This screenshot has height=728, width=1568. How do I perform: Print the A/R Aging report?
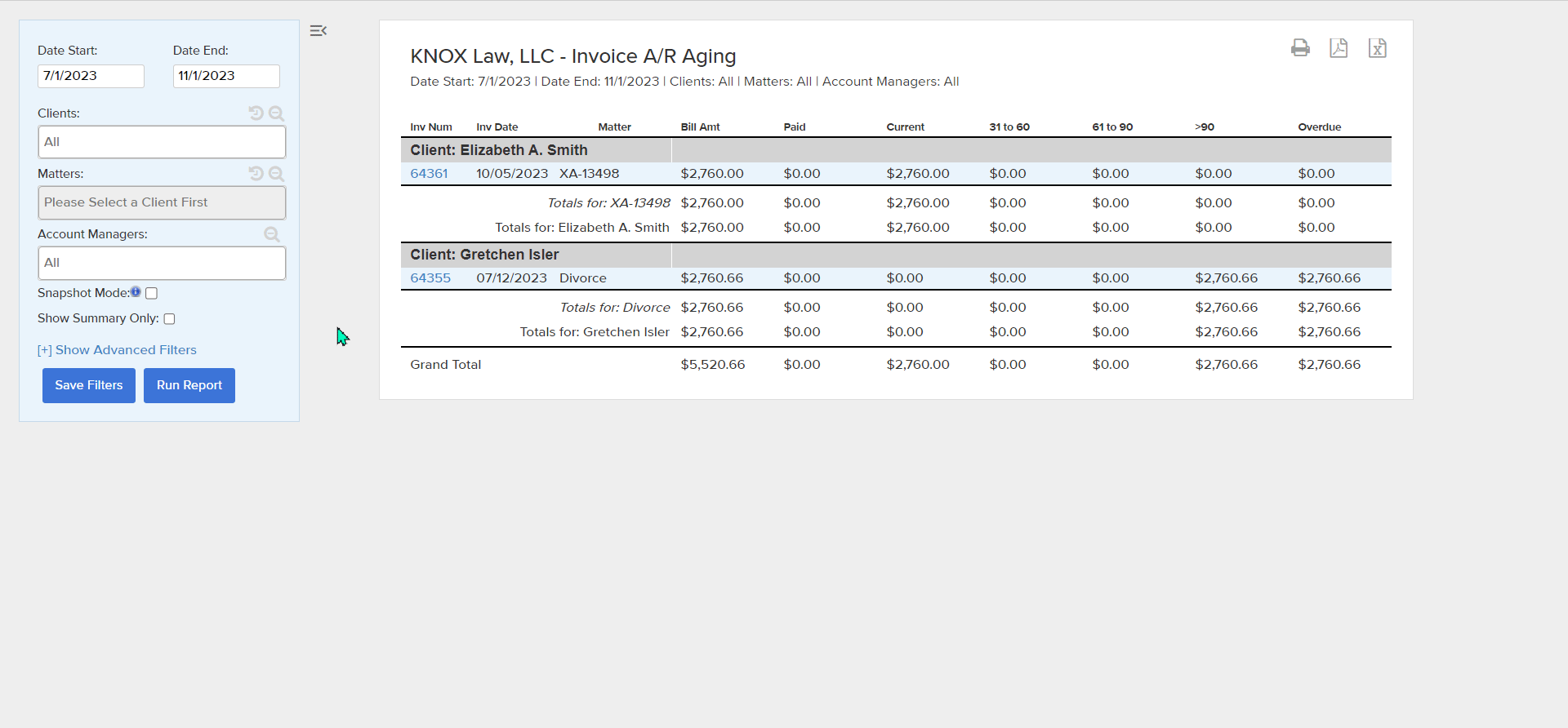tap(1300, 48)
